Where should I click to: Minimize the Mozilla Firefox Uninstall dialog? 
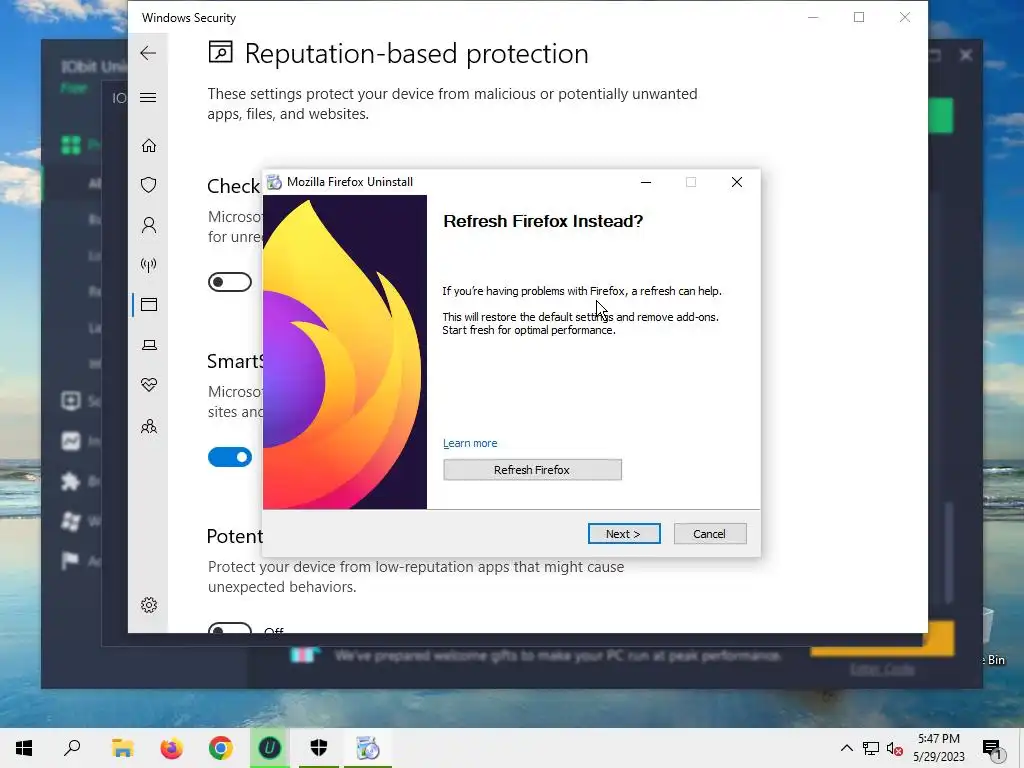(646, 182)
